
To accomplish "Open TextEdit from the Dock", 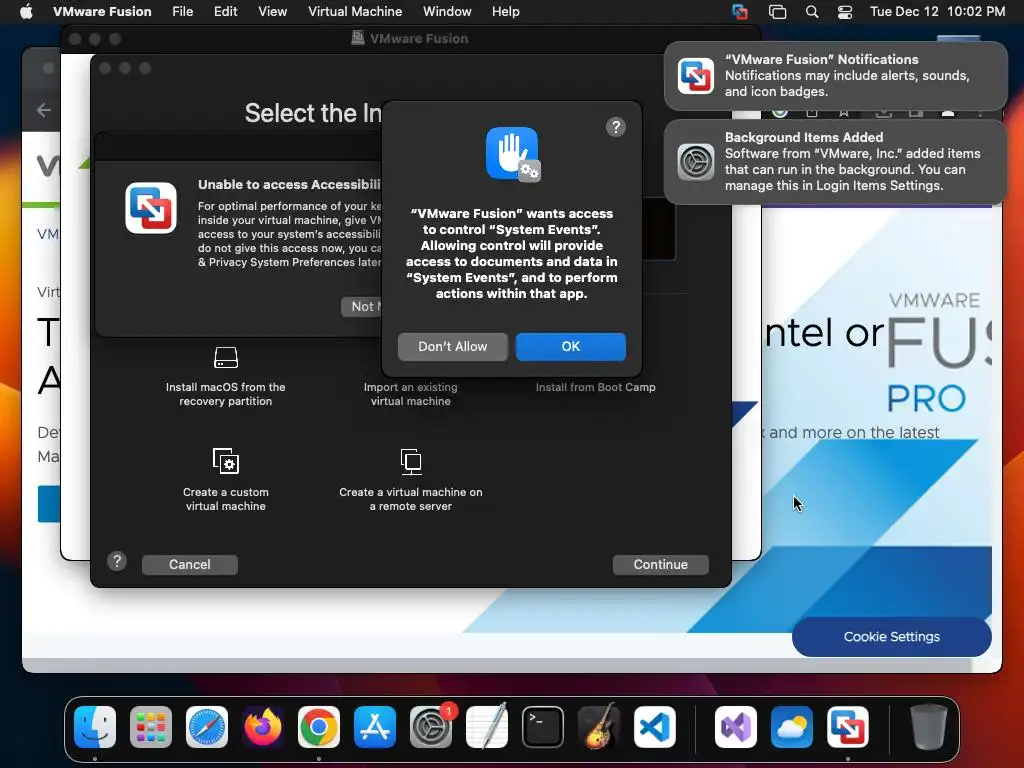I will (487, 727).
